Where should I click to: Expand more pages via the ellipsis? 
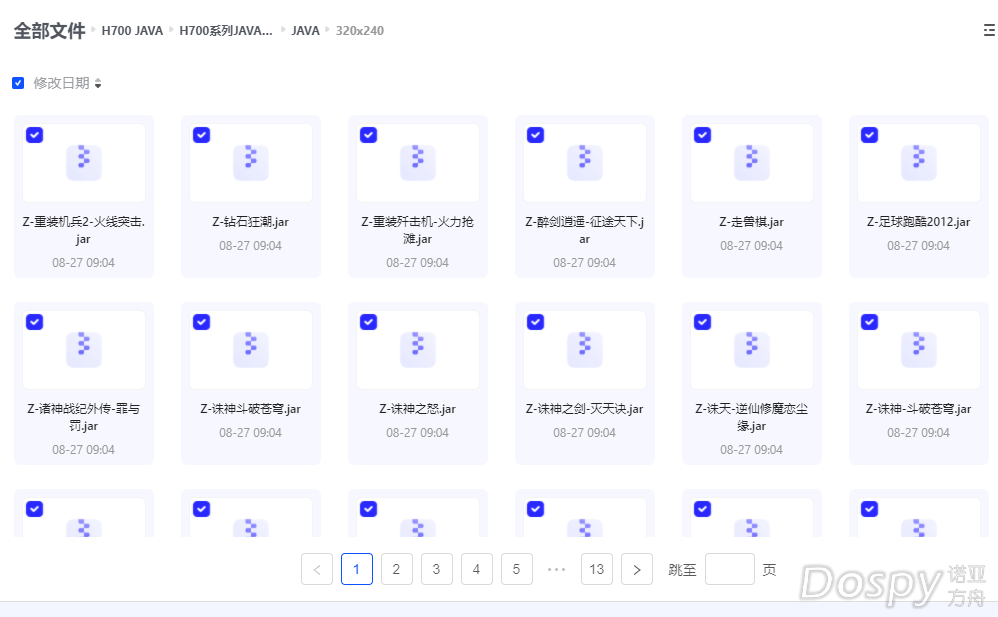tap(557, 569)
